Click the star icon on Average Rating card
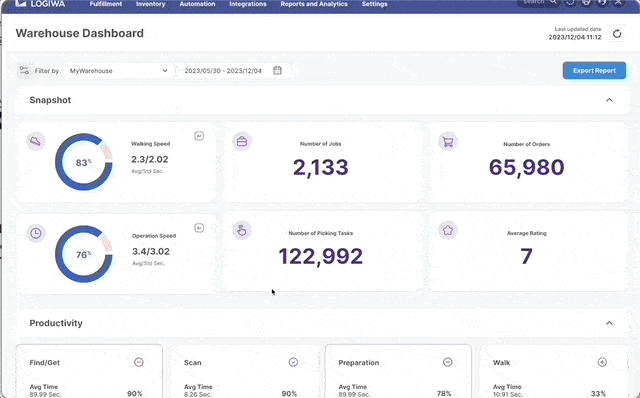 click(448, 230)
